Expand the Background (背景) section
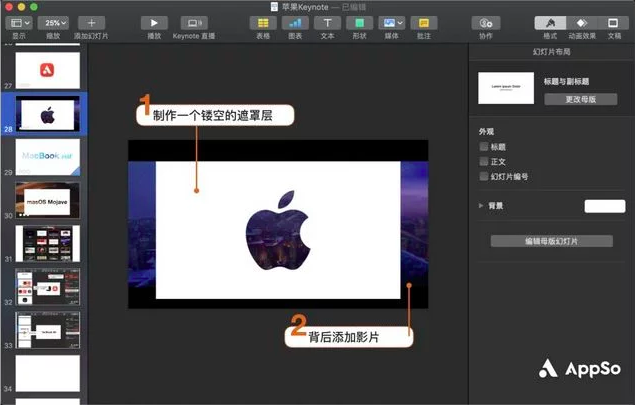This screenshot has width=635, height=405. tap(481, 206)
